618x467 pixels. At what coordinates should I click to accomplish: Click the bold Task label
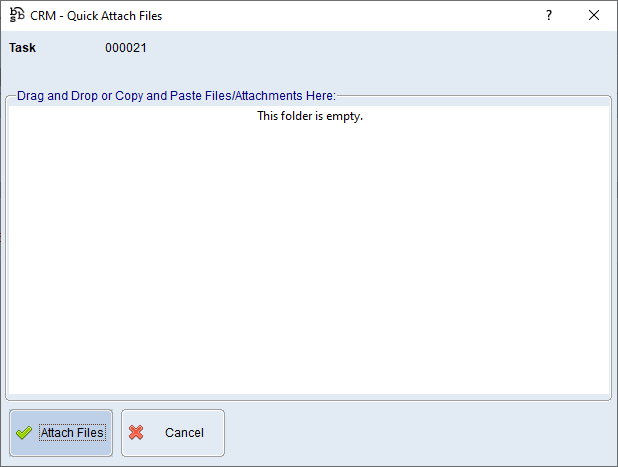(23, 48)
